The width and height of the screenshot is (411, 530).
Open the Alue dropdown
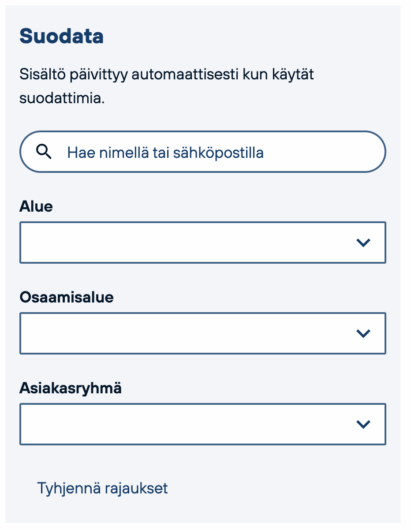point(202,242)
